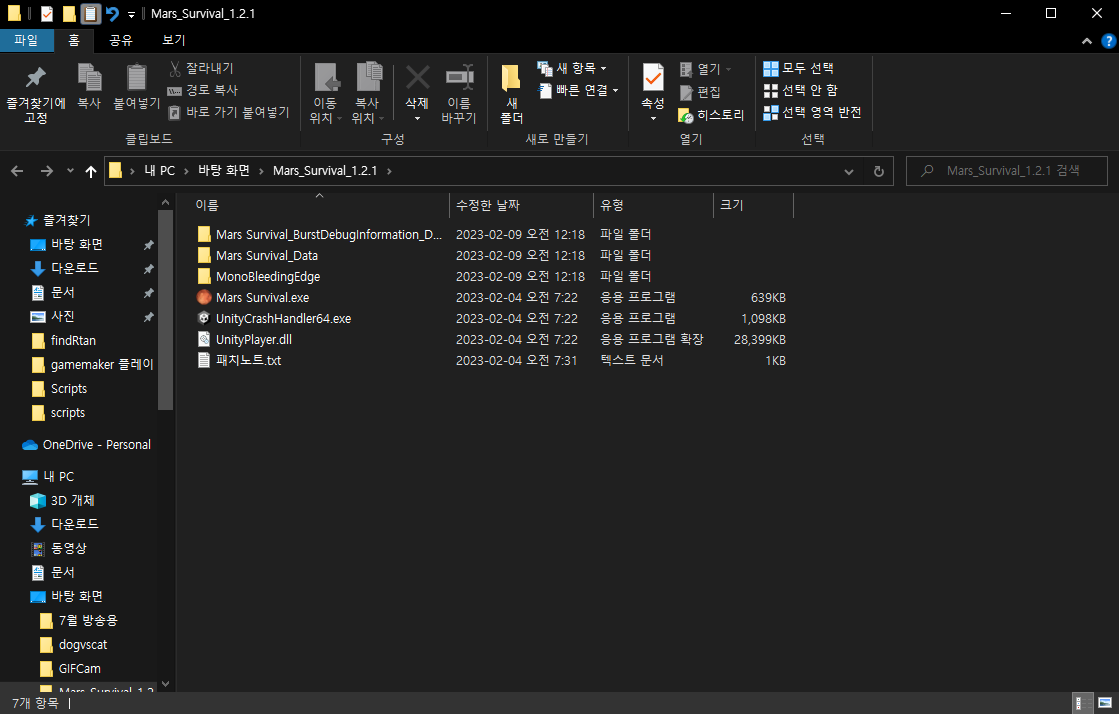
Task: Sort by Name (이름) column header
Action: tap(207, 205)
